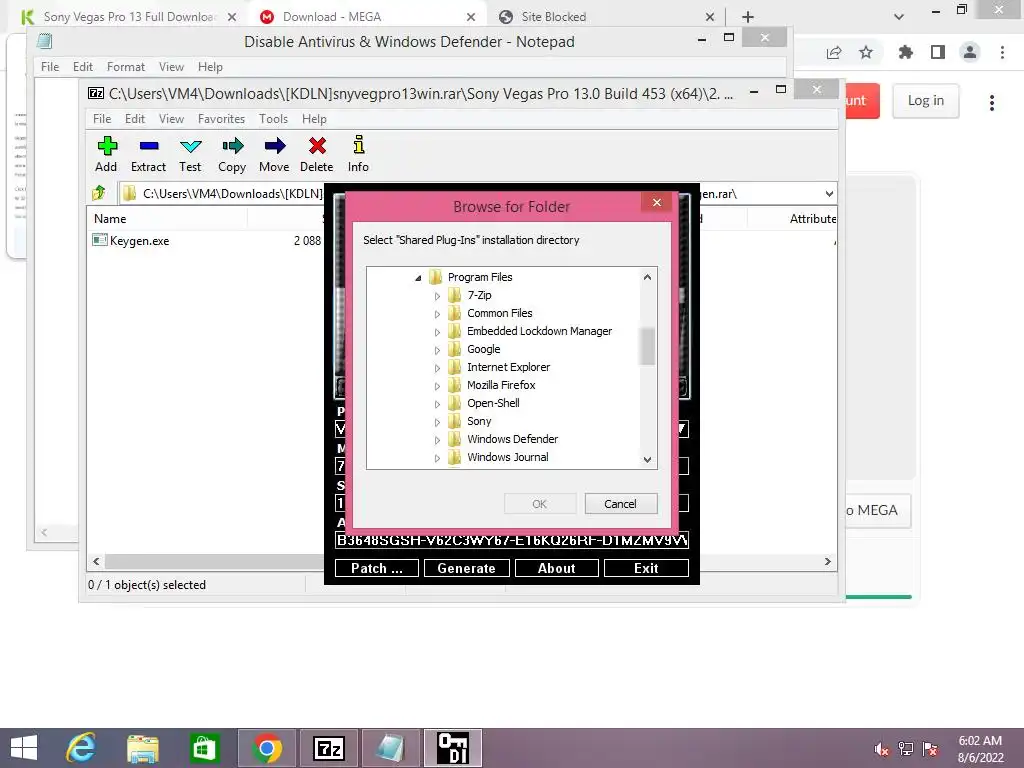This screenshot has height=768, width=1024.
Task: Switch to Notepad in the taskbar
Action: (391, 748)
